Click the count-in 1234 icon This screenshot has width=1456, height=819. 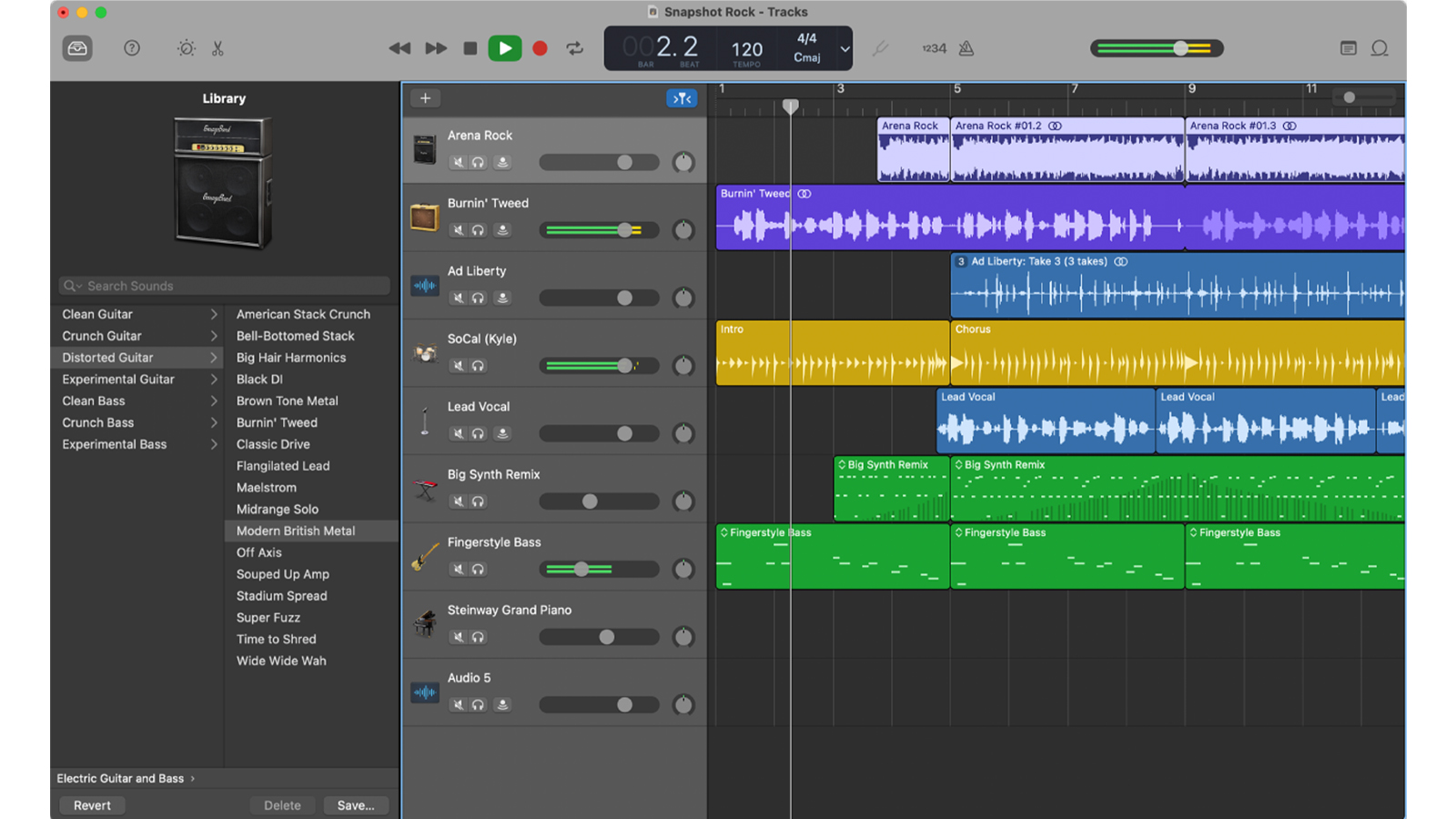(932, 48)
